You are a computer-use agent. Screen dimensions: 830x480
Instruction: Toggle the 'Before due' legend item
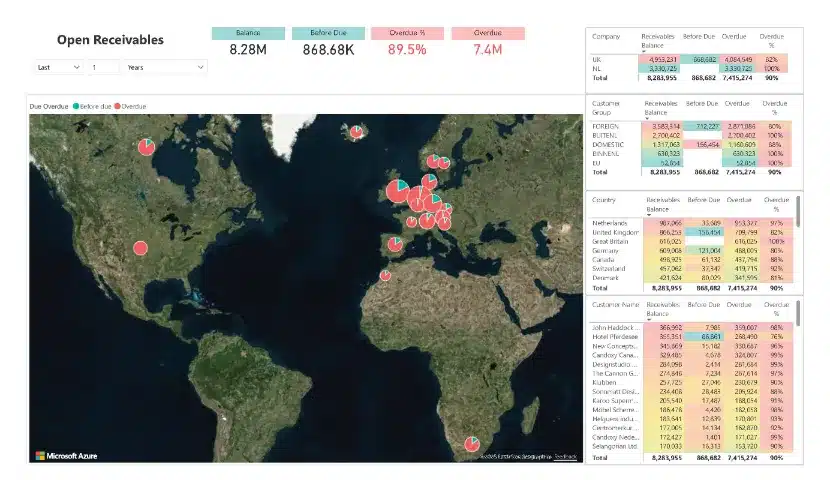click(96, 104)
